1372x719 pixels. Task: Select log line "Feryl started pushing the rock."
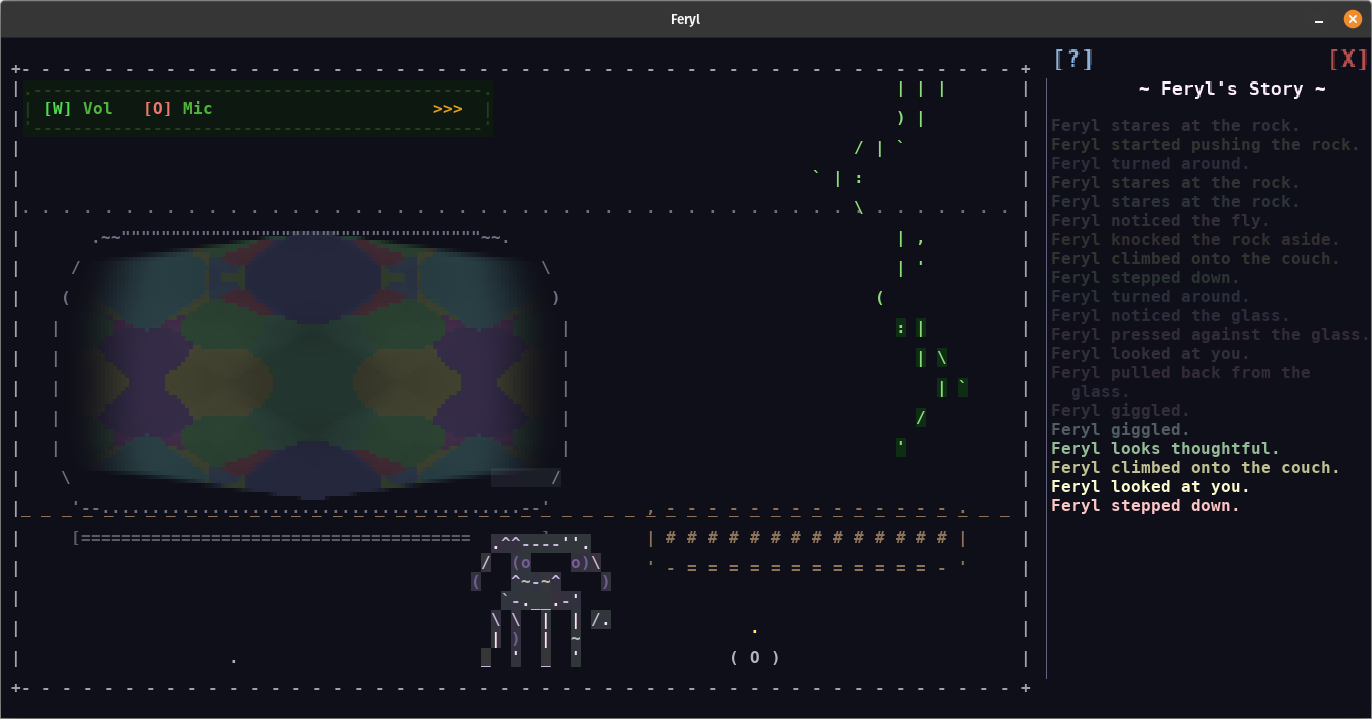click(1205, 145)
